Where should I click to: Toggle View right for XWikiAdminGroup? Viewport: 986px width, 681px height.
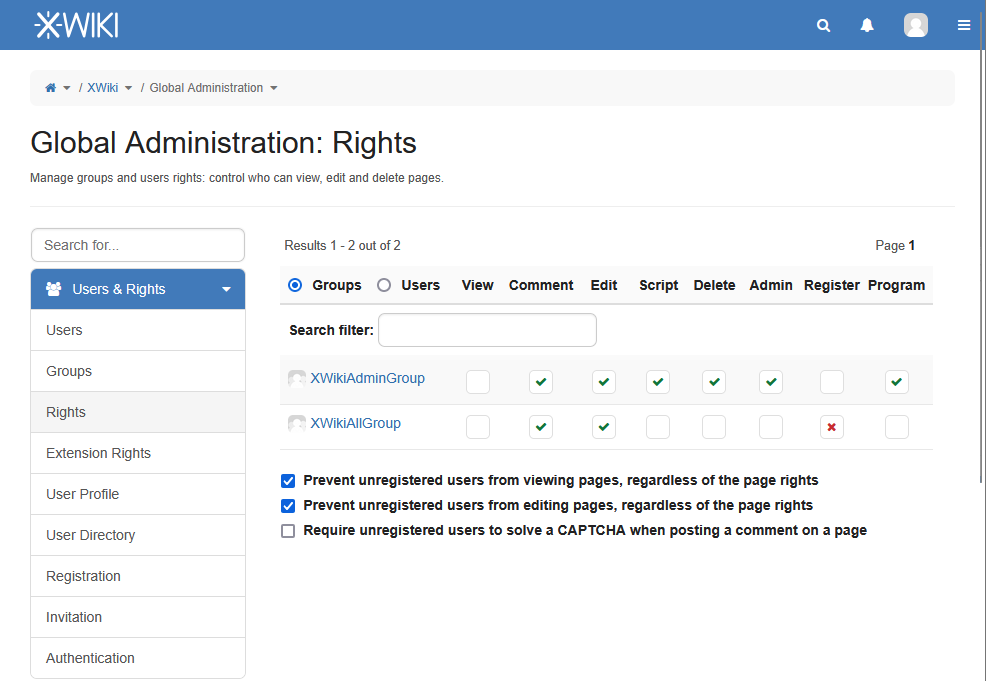click(x=478, y=382)
